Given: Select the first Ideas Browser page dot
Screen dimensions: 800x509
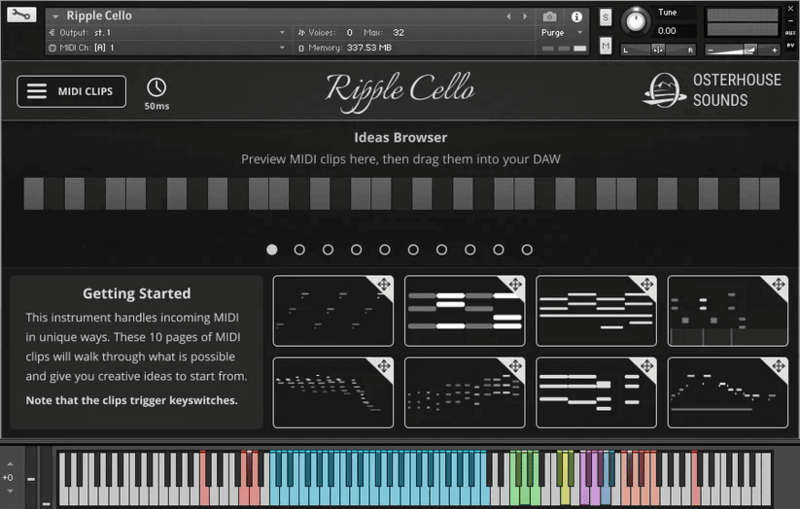Looking at the screenshot, I should [272, 249].
